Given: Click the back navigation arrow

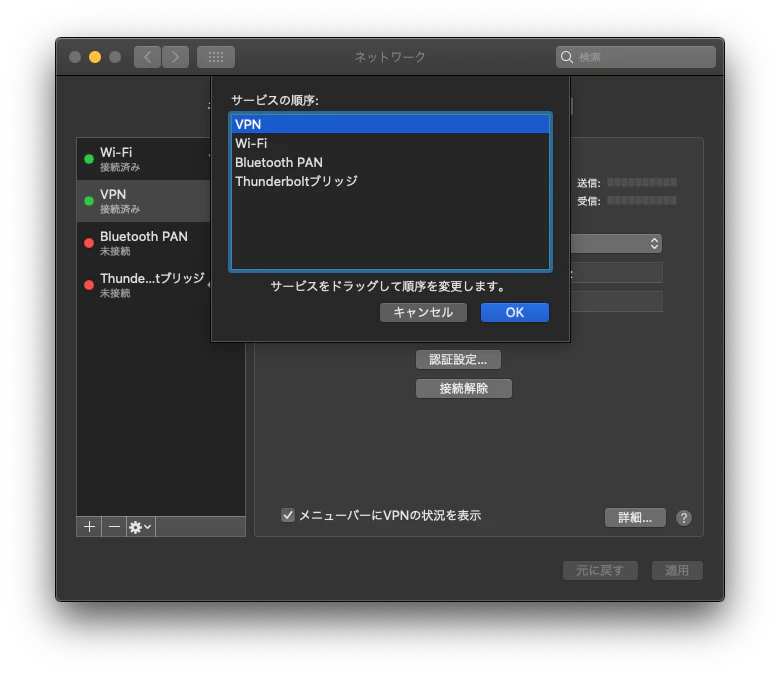Looking at the screenshot, I should click(147, 57).
